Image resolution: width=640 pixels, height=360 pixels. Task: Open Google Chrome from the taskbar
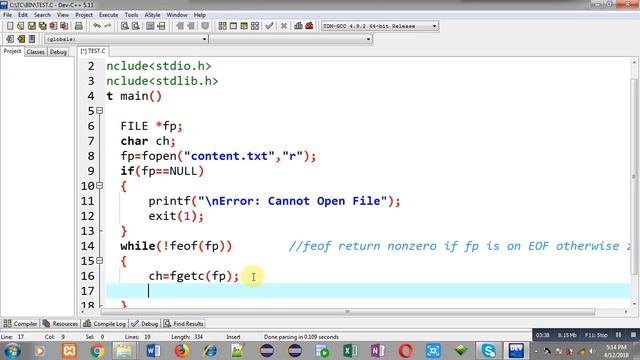click(x=97, y=351)
